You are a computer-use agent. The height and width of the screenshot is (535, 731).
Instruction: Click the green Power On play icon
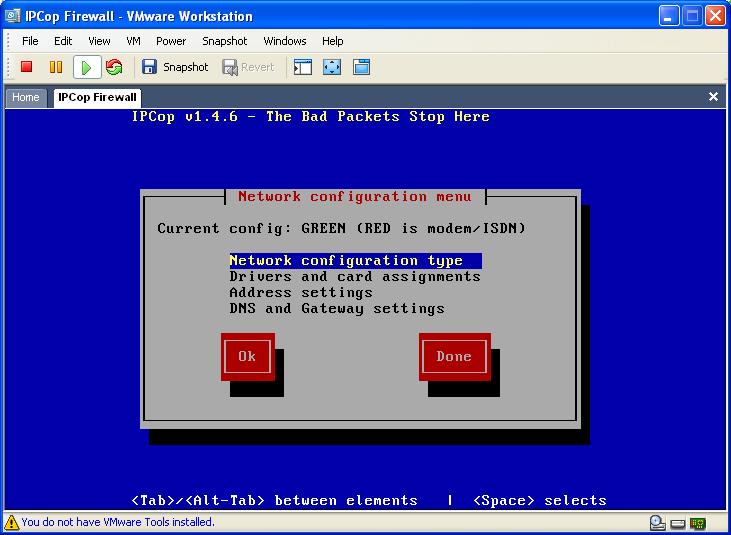[x=86, y=67]
